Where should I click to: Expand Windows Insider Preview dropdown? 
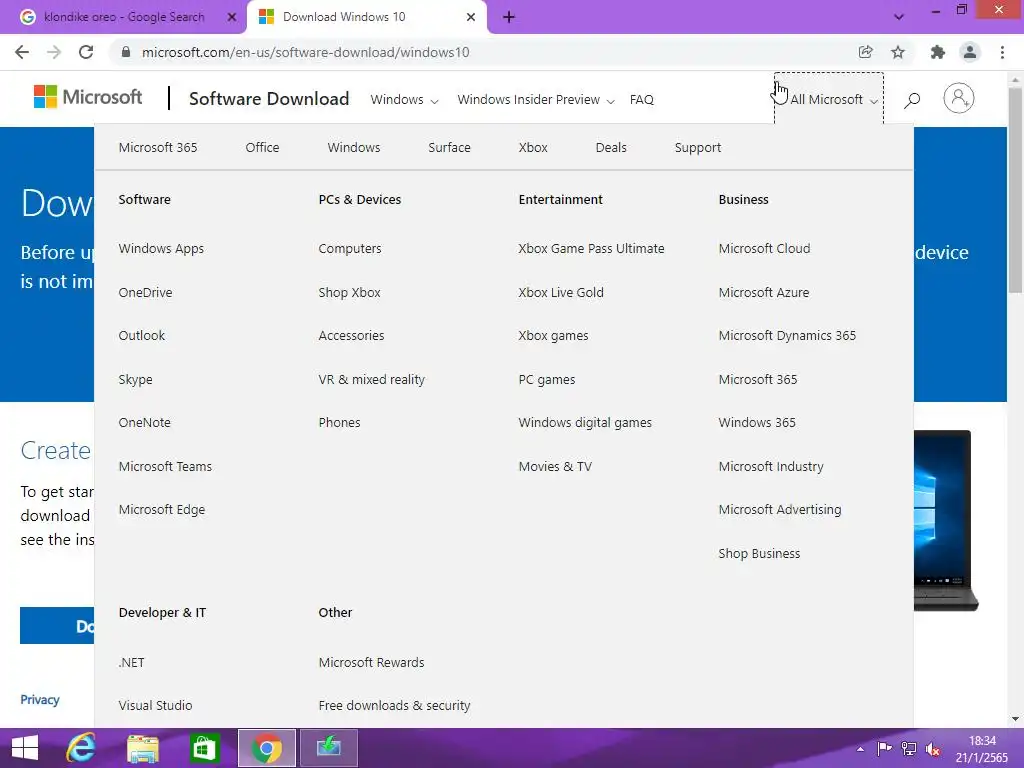(x=536, y=100)
